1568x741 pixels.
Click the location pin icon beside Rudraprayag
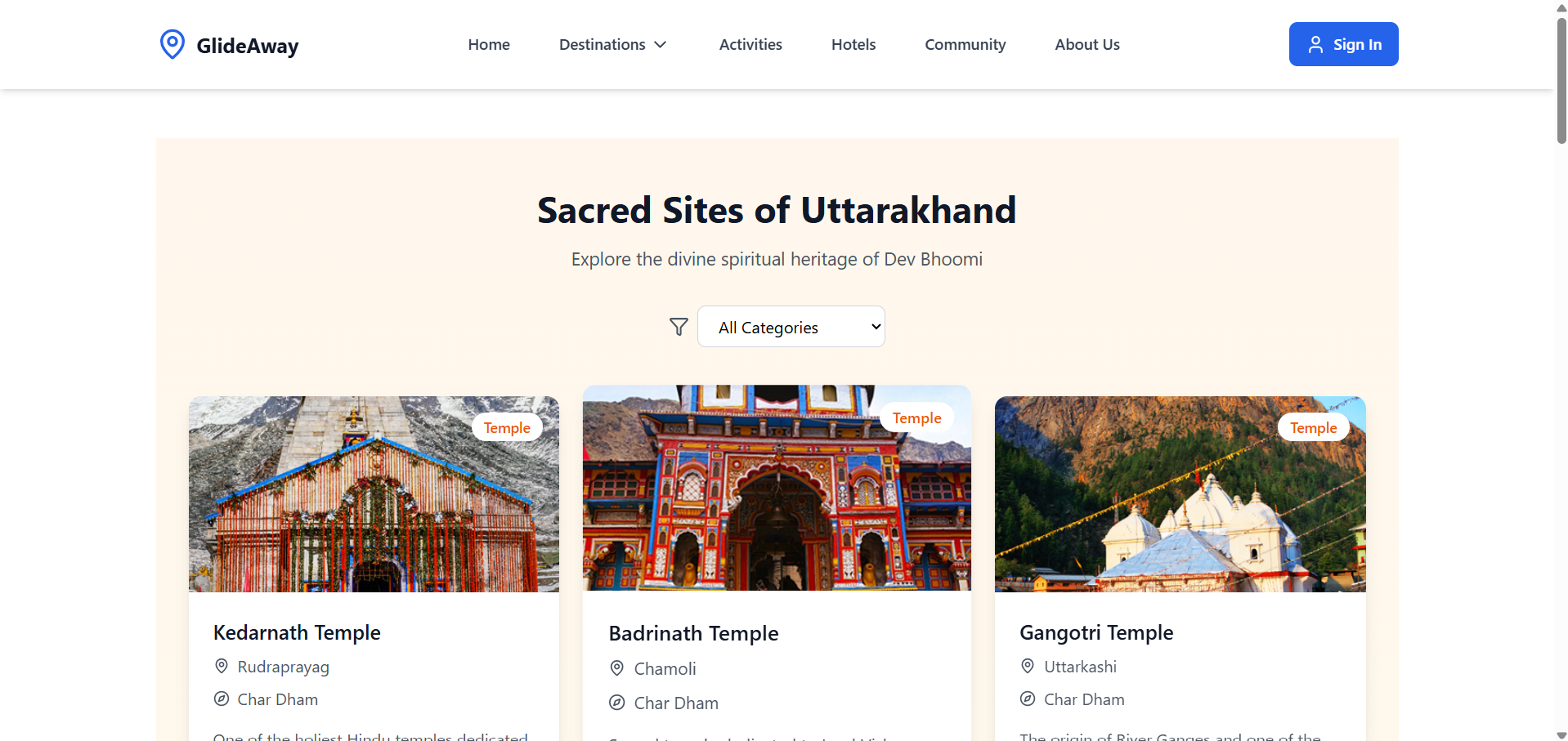[x=222, y=666]
